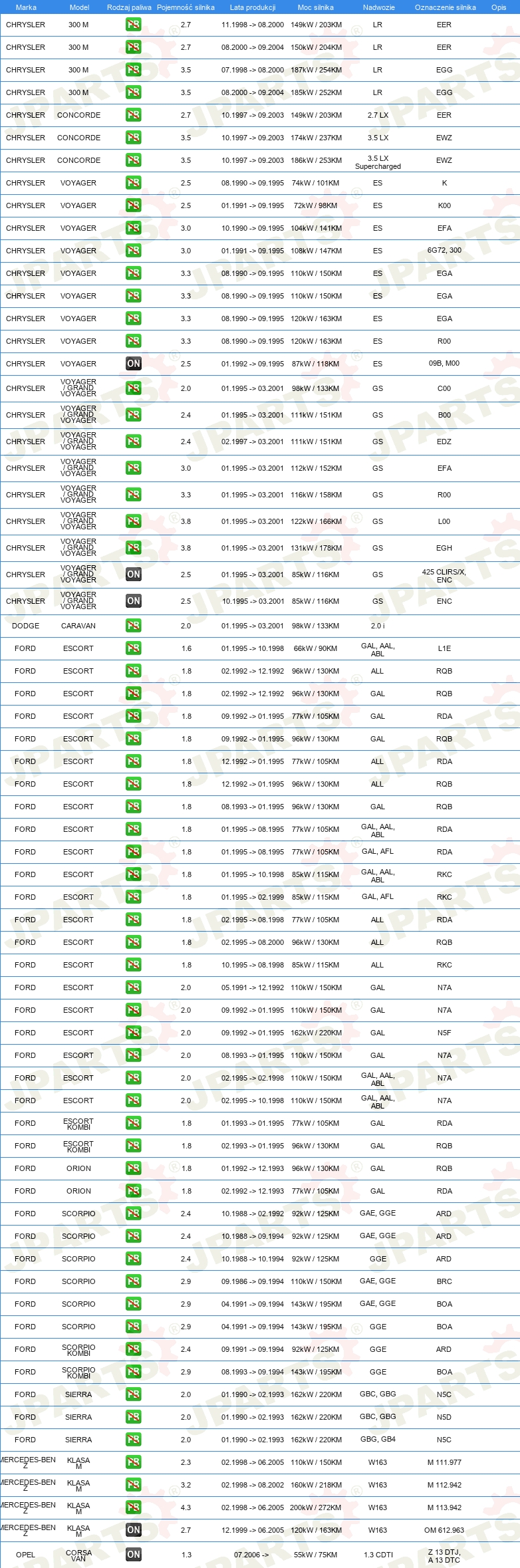
Task: Select body cell '2.0 i' in Dodge row
Action: [x=378, y=626]
